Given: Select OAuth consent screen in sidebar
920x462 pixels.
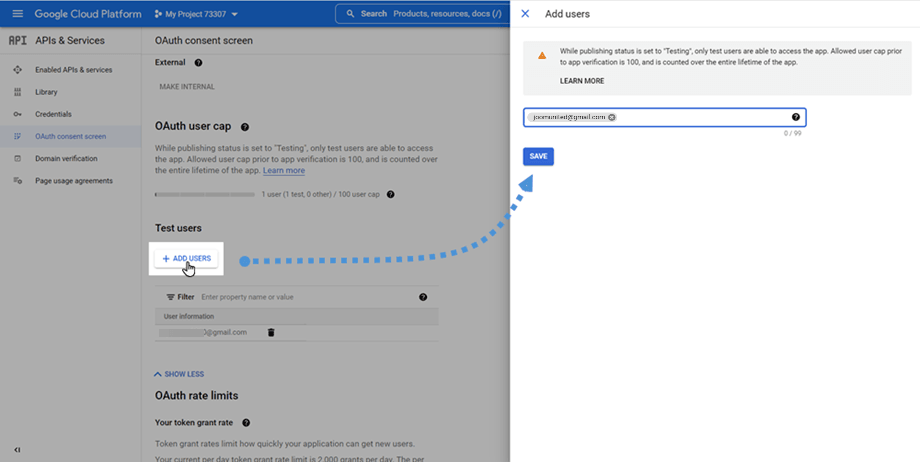Looking at the screenshot, I should [x=70, y=136].
